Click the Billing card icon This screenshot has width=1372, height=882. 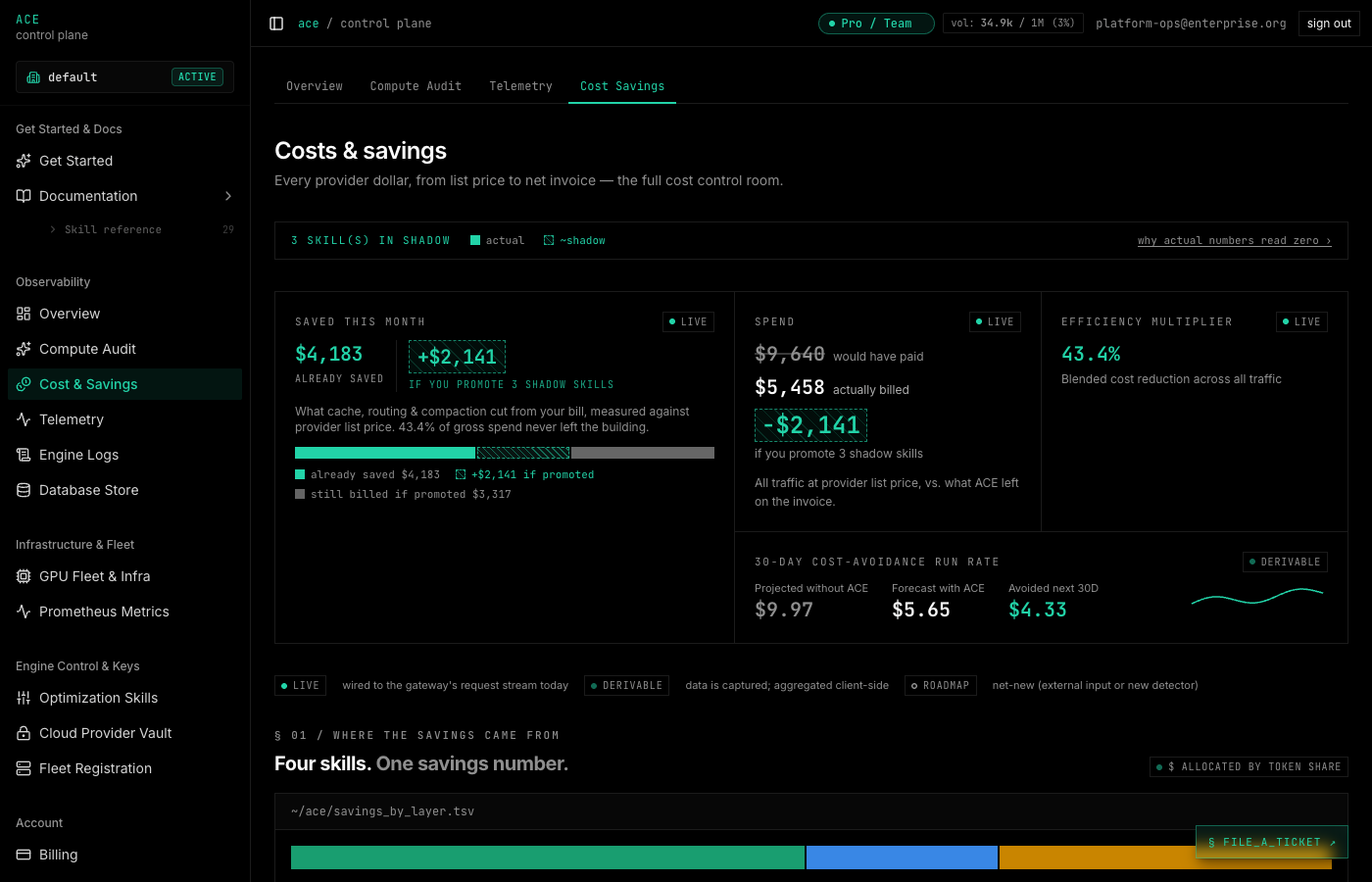click(x=24, y=855)
